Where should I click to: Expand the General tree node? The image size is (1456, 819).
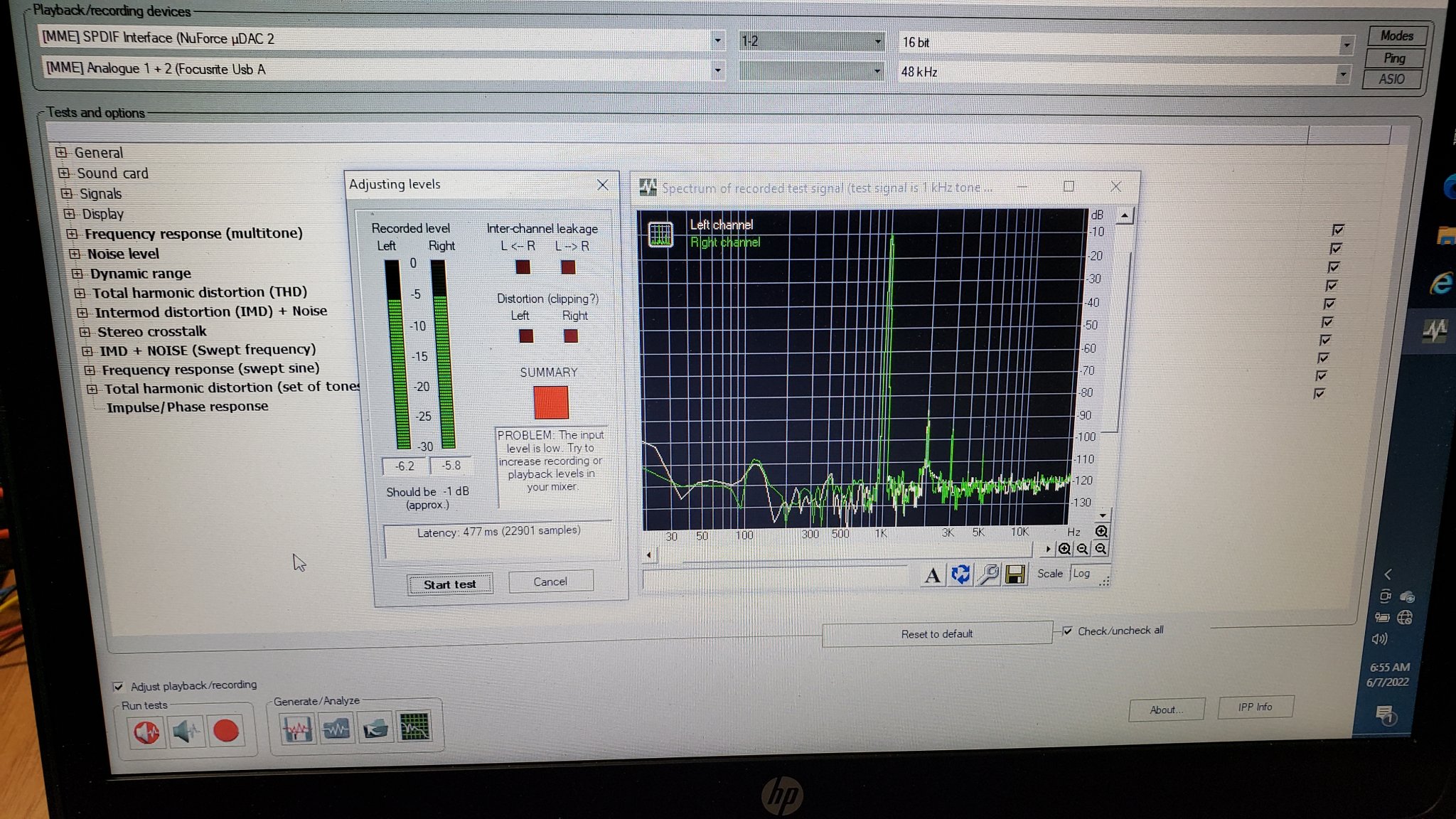click(61, 152)
